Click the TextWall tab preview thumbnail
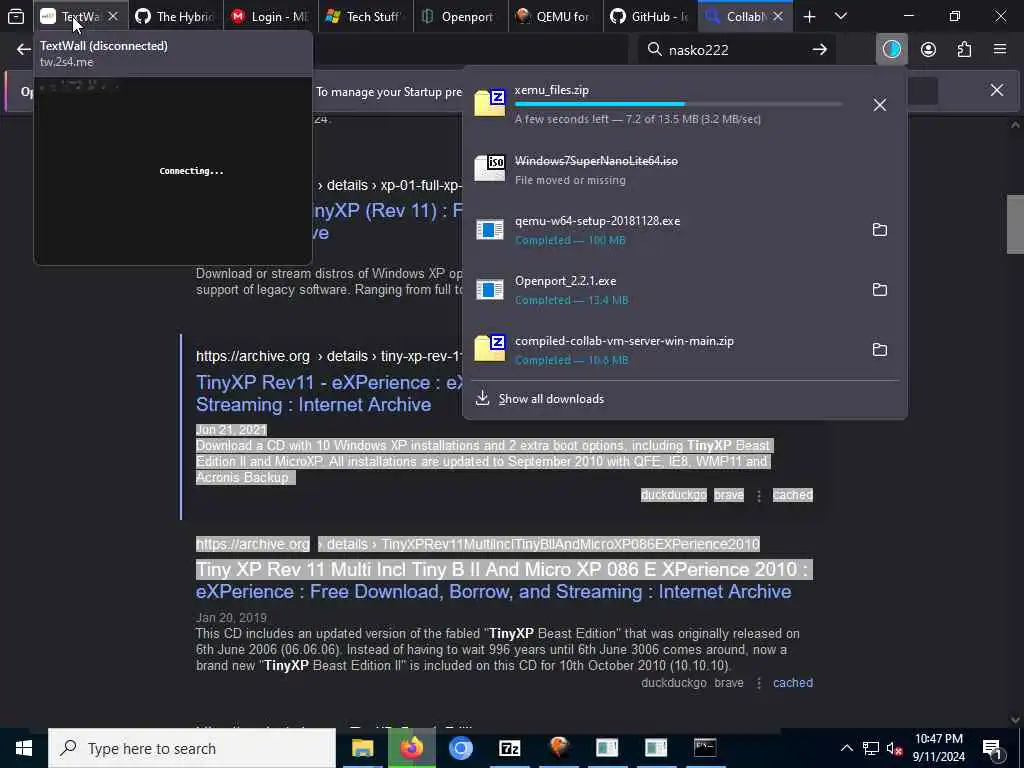Image resolution: width=1024 pixels, height=768 pixels. 173,170
